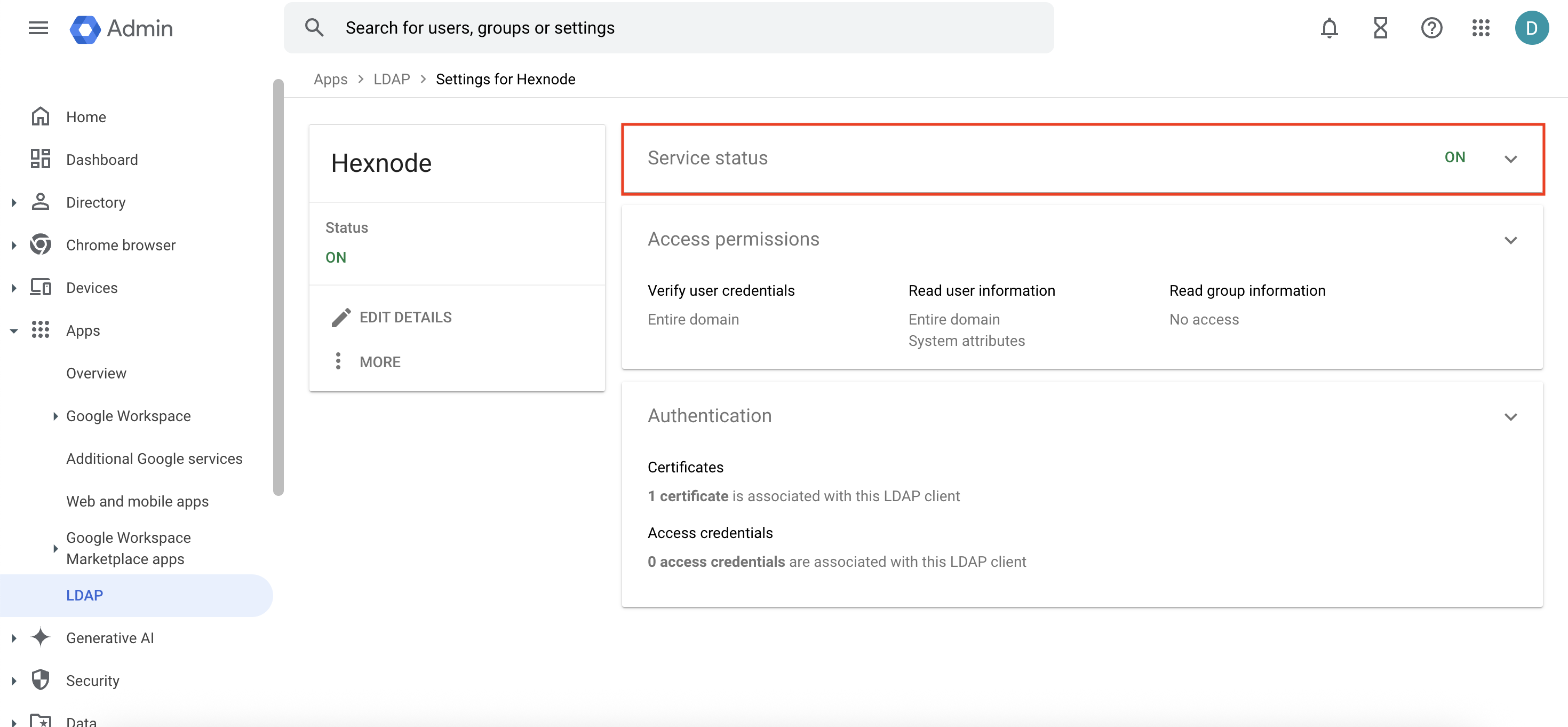Open Dashboard in sidebar
The height and width of the screenshot is (727, 1568).
coord(102,160)
